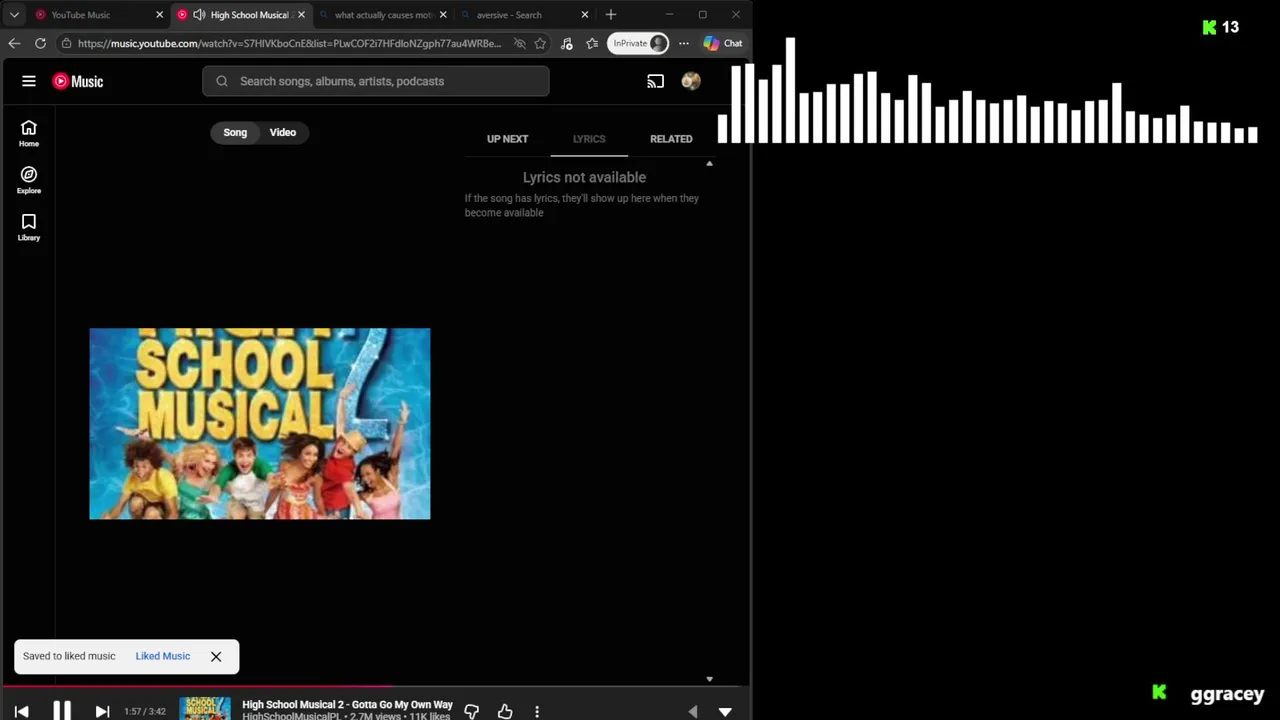Go to Home in the sidebar
Viewport: 1280px width, 720px height.
tap(29, 133)
